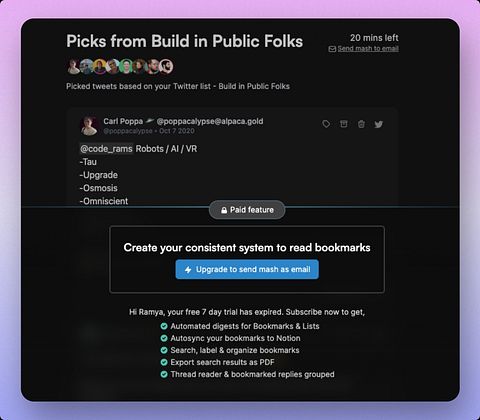
Task: Click the lock icon on Paid feature
Action: [x=224, y=210]
